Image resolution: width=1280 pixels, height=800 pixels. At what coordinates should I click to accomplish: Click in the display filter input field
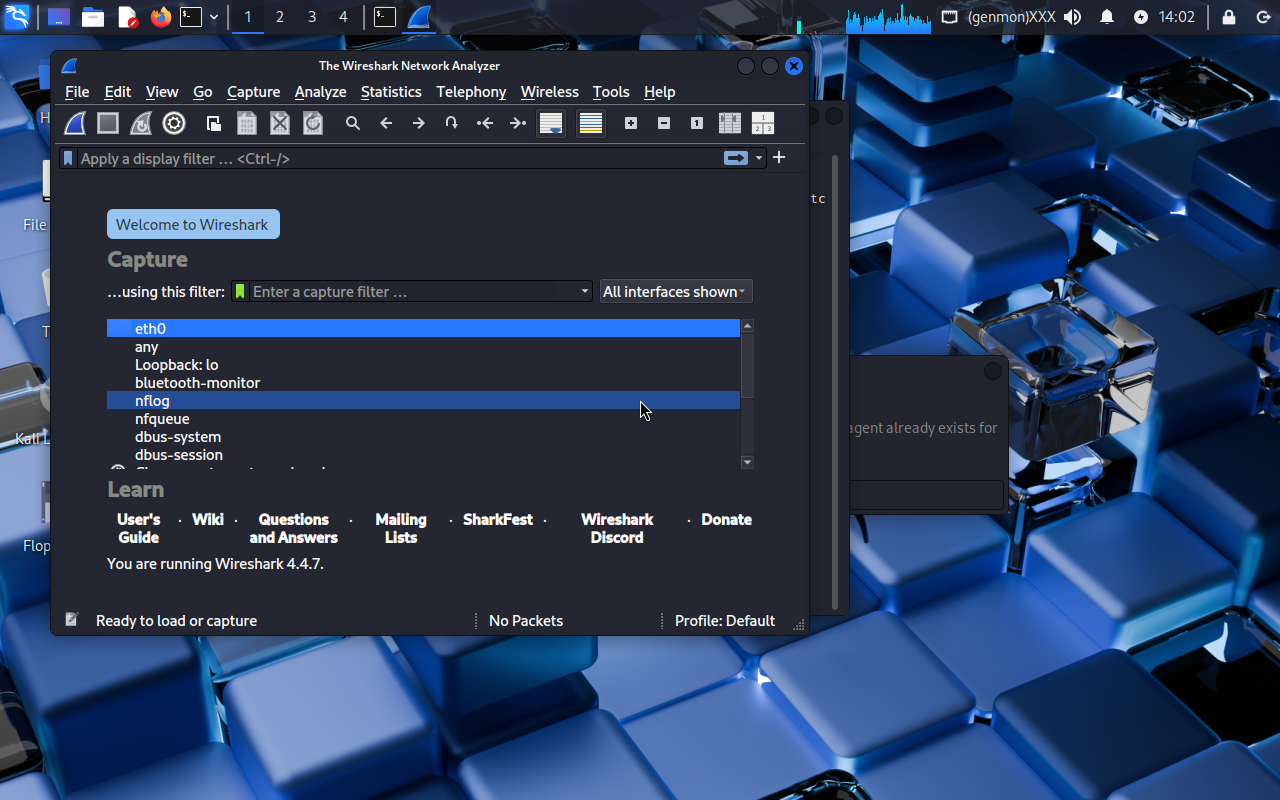coord(400,158)
